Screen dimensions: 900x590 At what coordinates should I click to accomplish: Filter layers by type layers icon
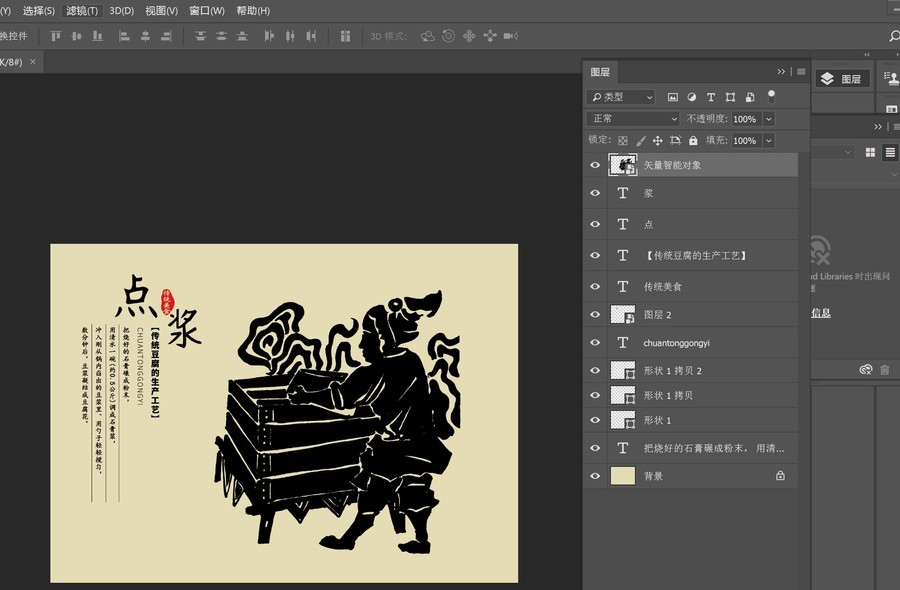click(x=711, y=97)
